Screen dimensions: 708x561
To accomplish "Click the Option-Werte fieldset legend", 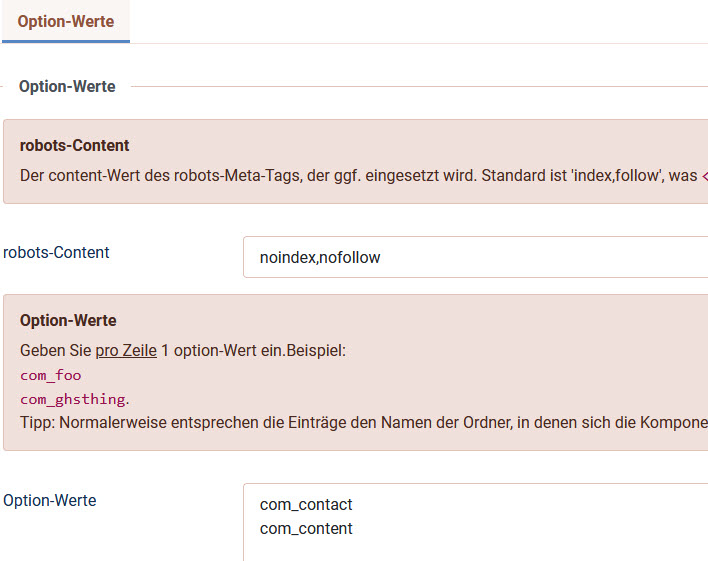I will [67, 87].
